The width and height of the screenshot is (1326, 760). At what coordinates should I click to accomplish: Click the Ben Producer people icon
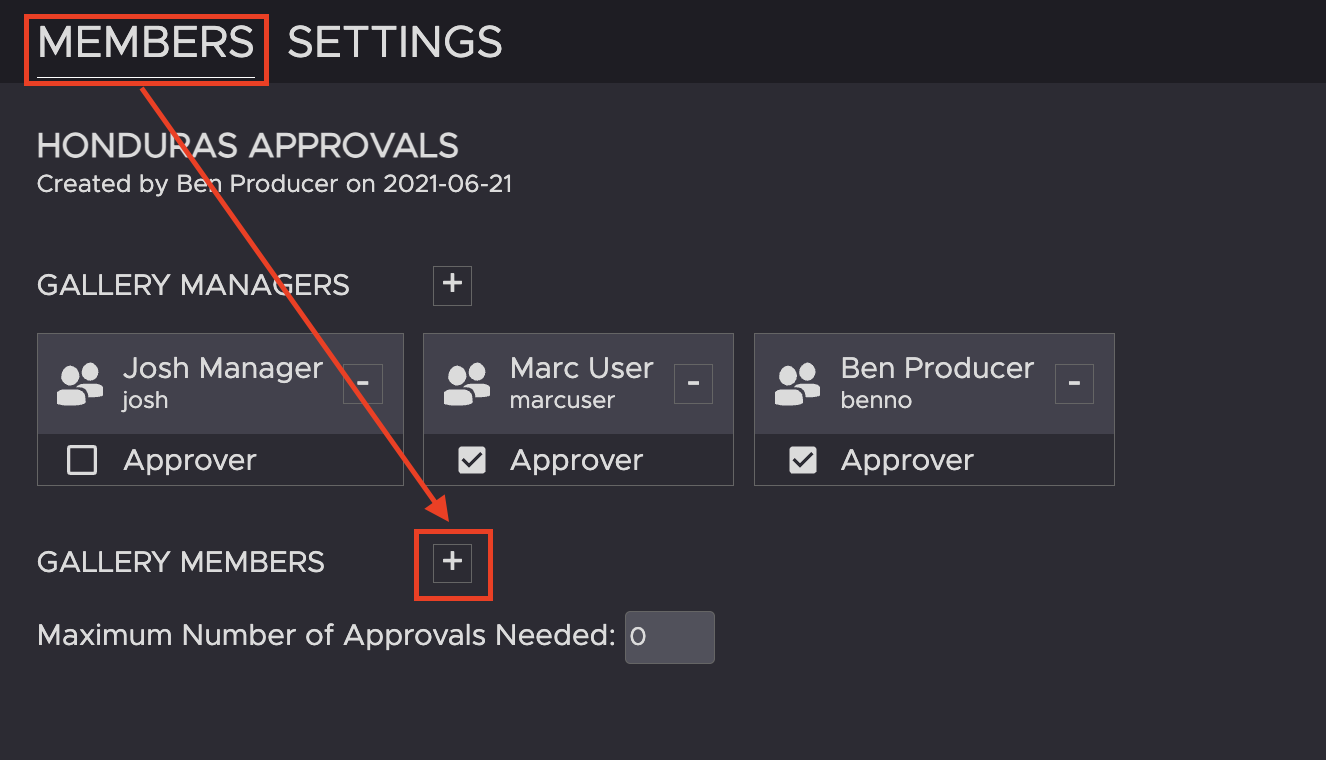tap(798, 385)
